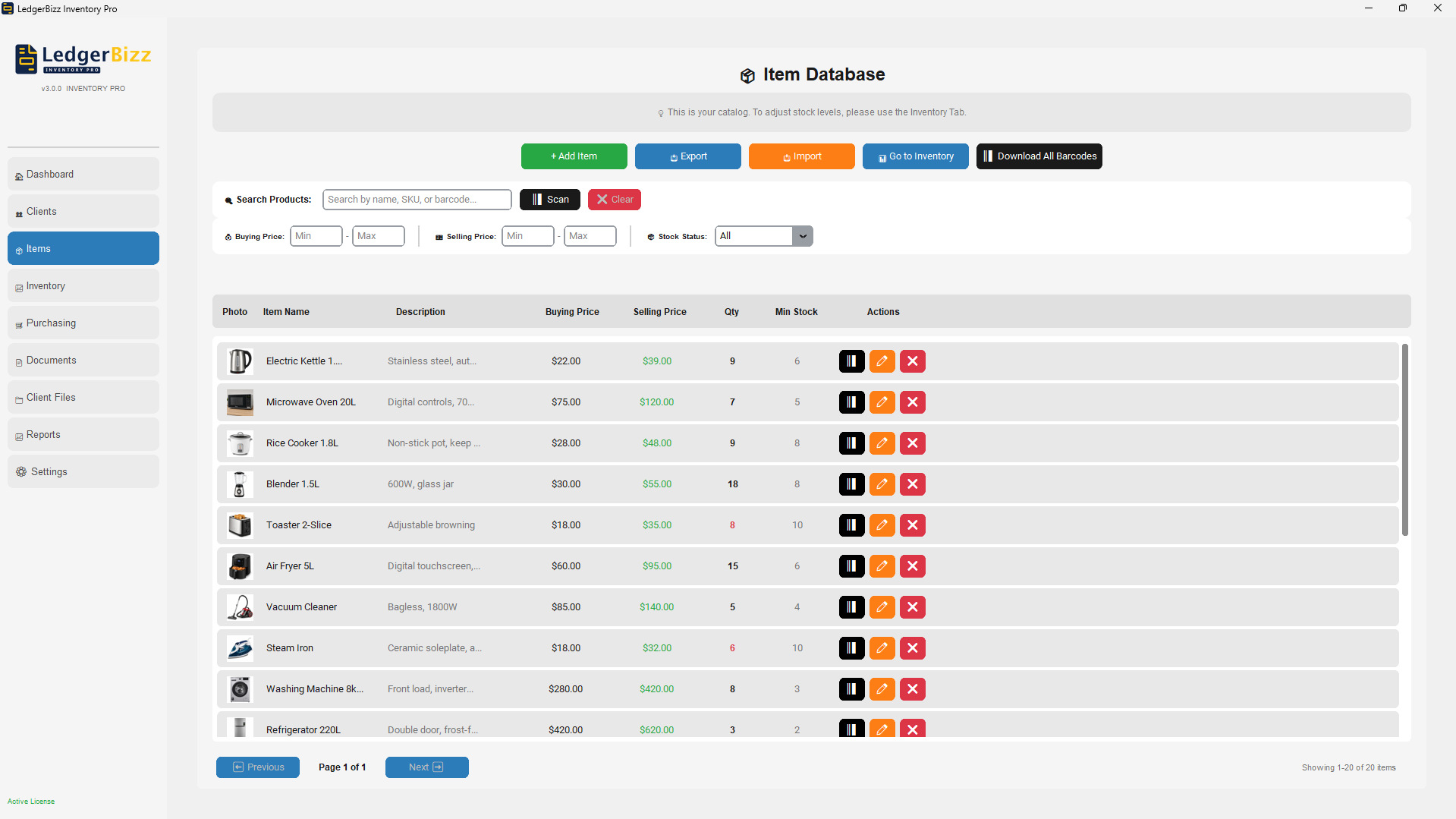Image resolution: width=1456 pixels, height=819 pixels.
Task: Show barcode for Steam Iron
Action: (x=851, y=648)
